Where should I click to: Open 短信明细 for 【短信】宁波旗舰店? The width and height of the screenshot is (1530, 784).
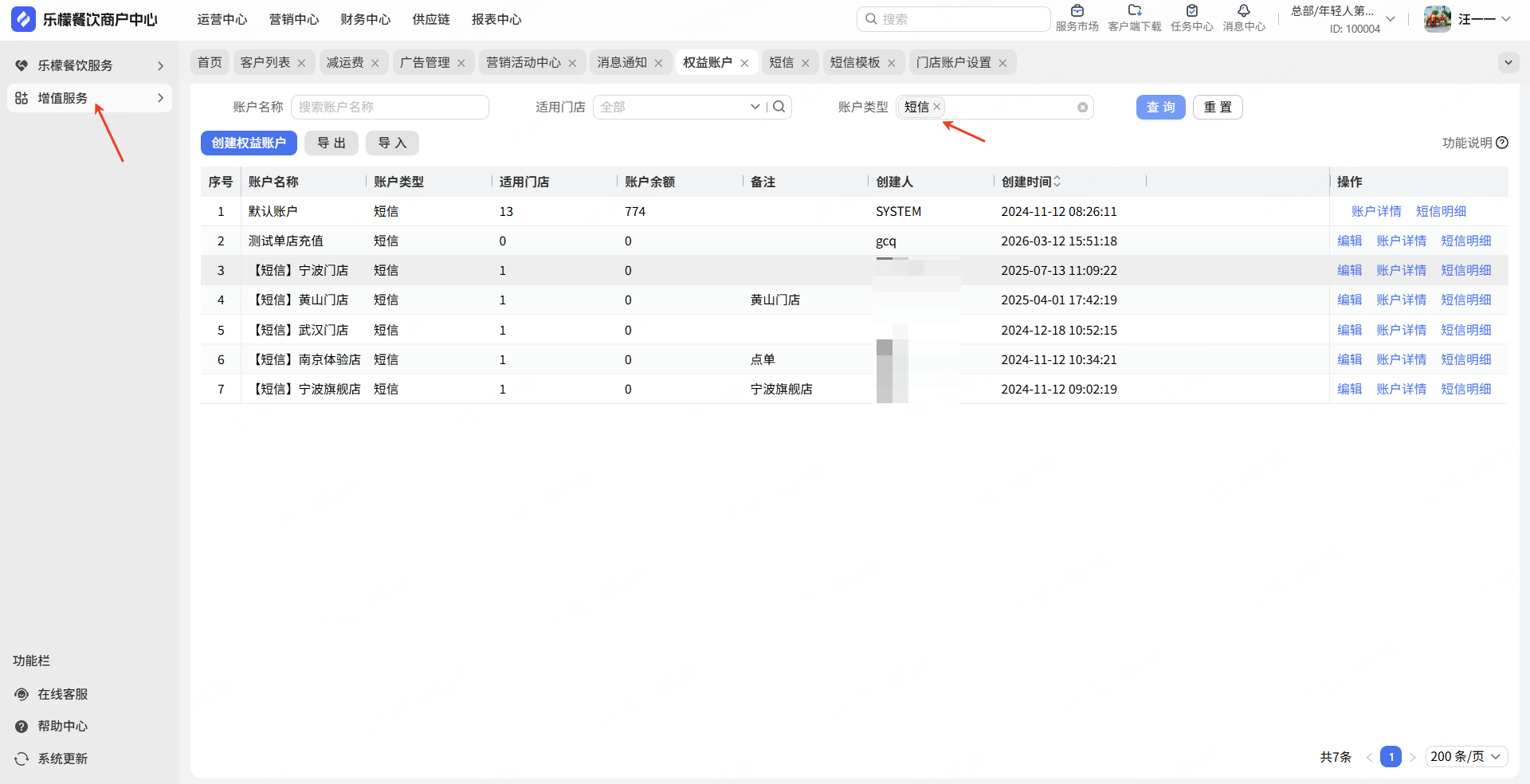(1465, 389)
